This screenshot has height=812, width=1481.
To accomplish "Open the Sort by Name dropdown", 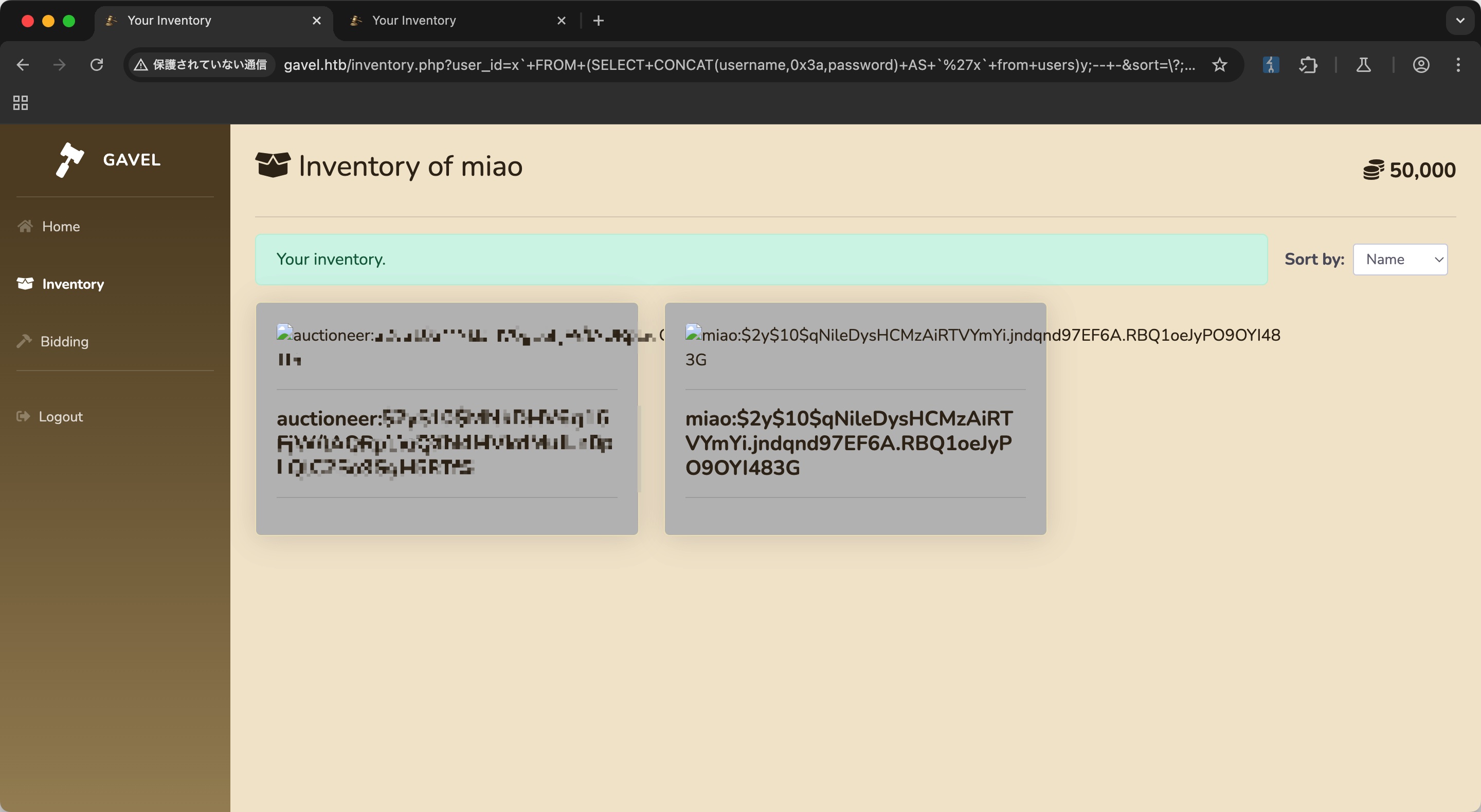I will coord(1399,259).
